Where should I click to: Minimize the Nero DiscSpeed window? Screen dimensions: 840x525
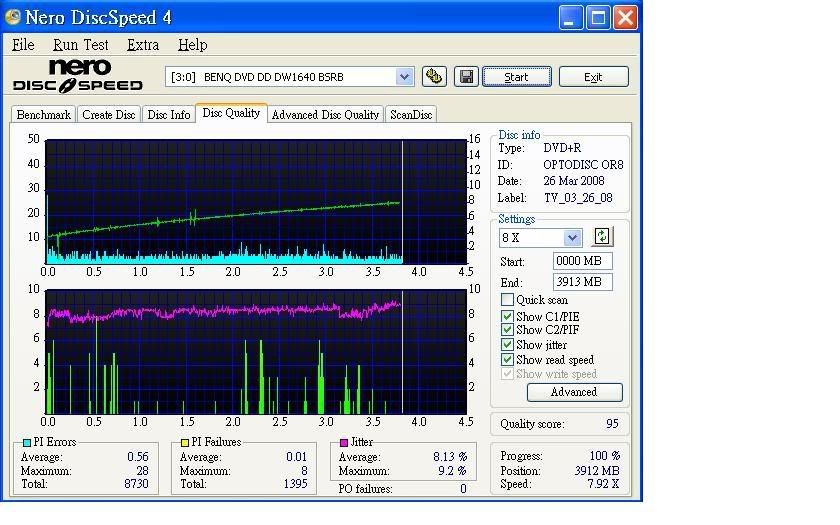pos(571,18)
